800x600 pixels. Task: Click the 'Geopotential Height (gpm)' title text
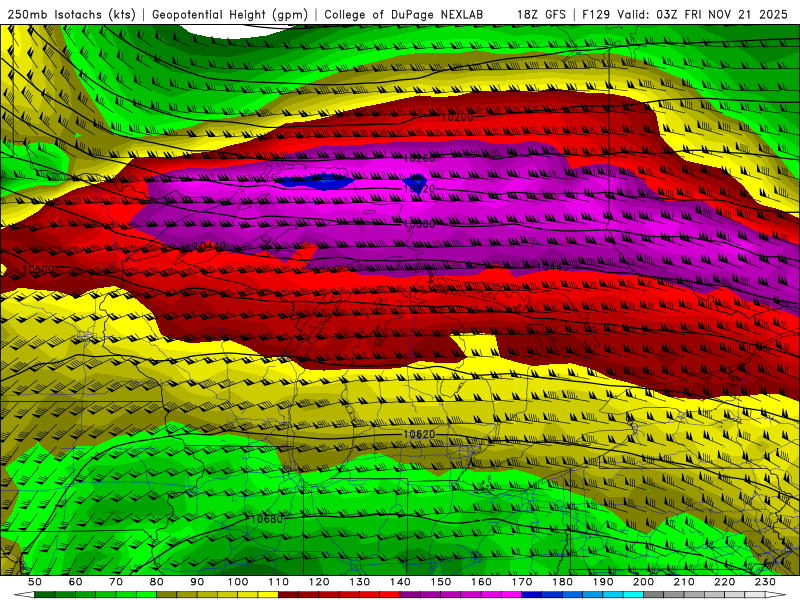point(230,15)
